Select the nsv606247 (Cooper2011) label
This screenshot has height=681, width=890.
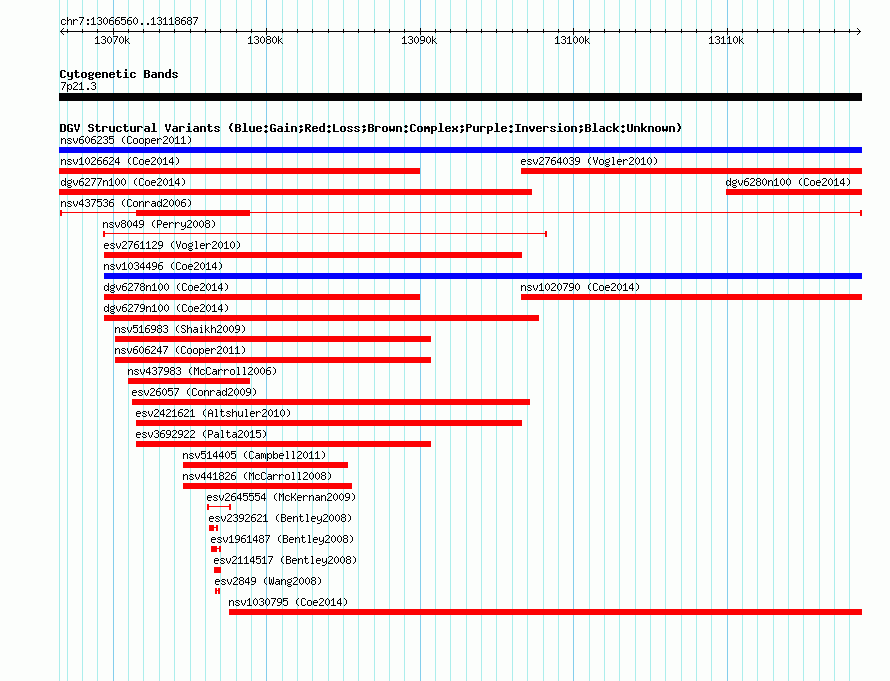pyautogui.click(x=180, y=350)
